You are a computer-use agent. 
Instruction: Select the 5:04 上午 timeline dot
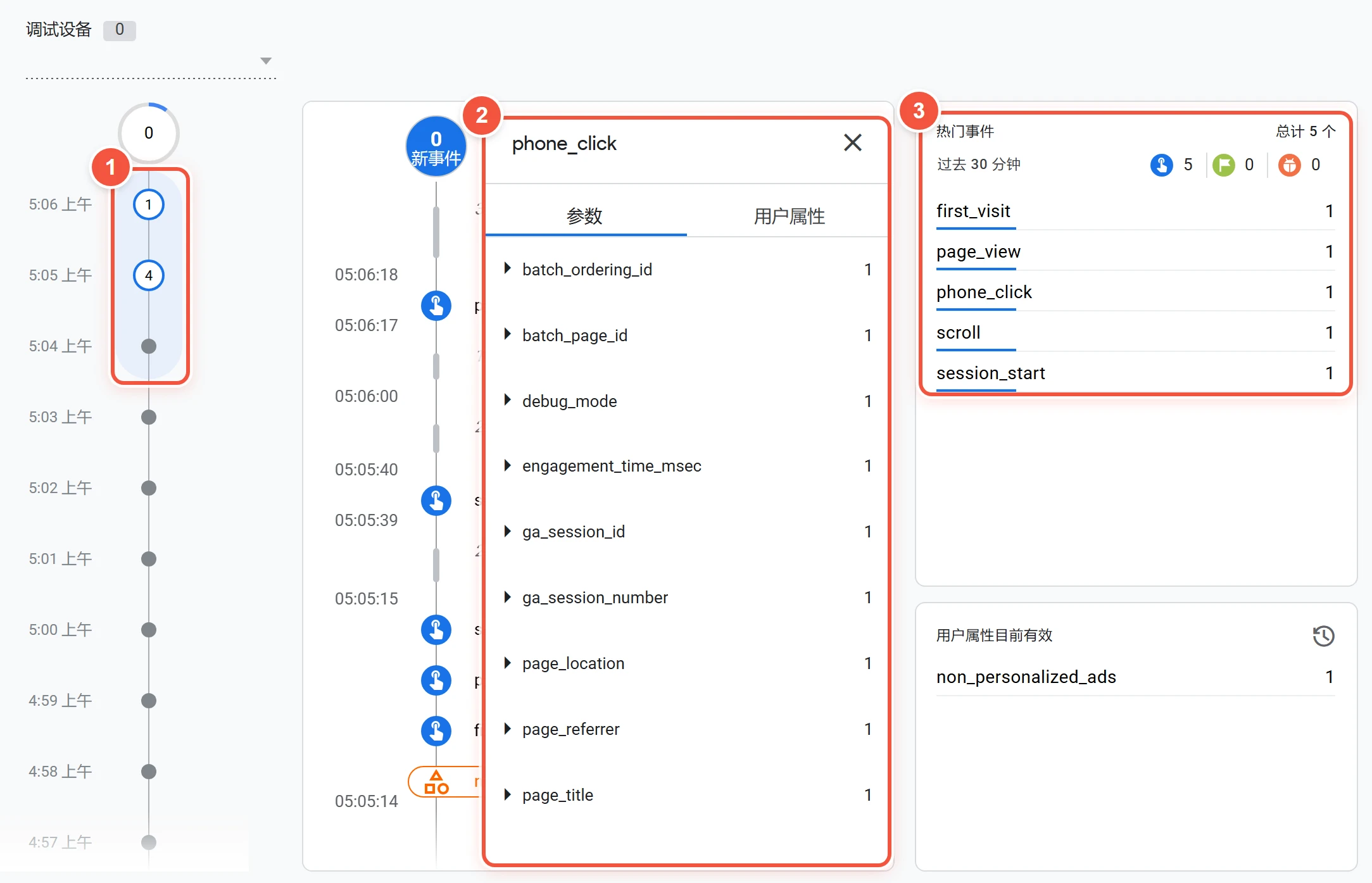click(x=149, y=346)
